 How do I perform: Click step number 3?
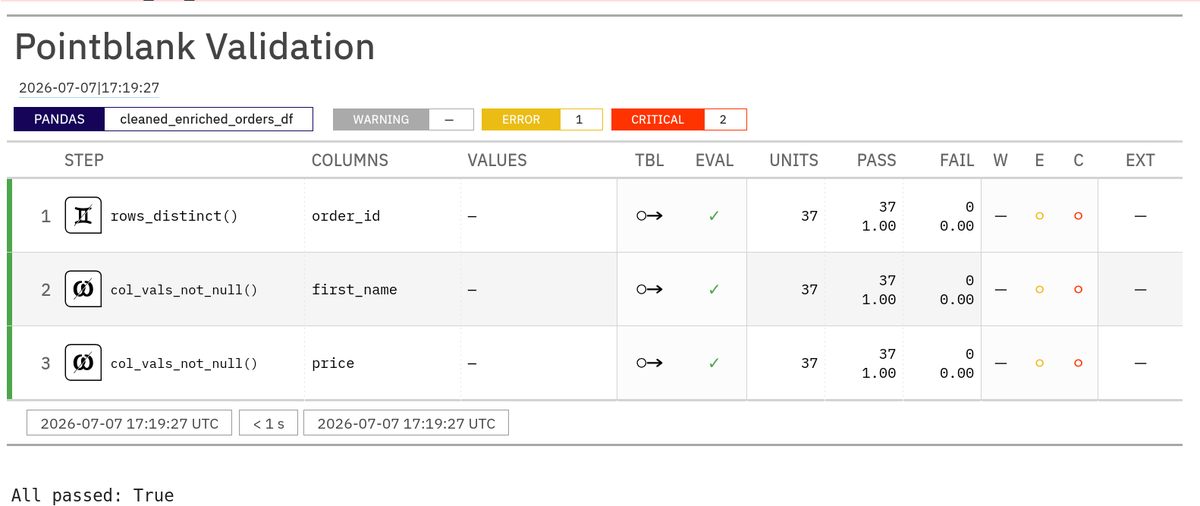click(45, 364)
